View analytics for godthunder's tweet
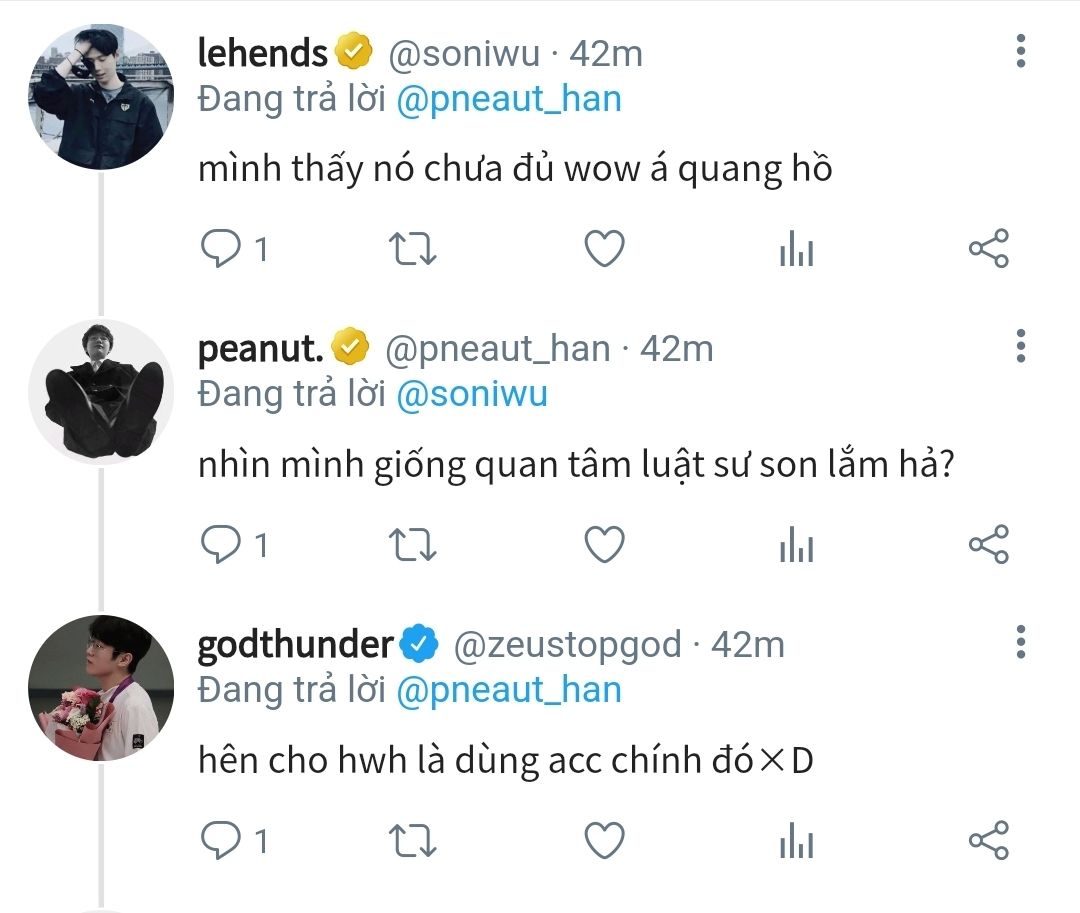Viewport: 1080px width, 913px height. 797,842
